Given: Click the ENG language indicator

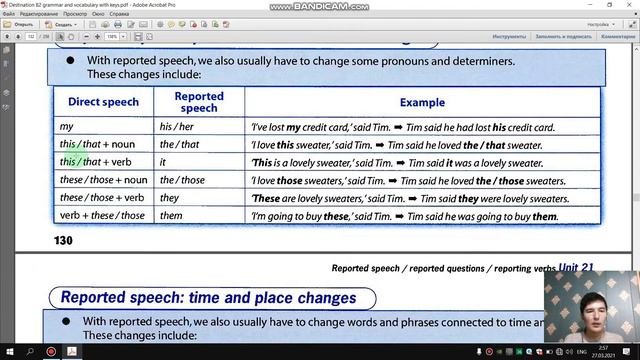Looking at the screenshot, I should click(x=582, y=351).
